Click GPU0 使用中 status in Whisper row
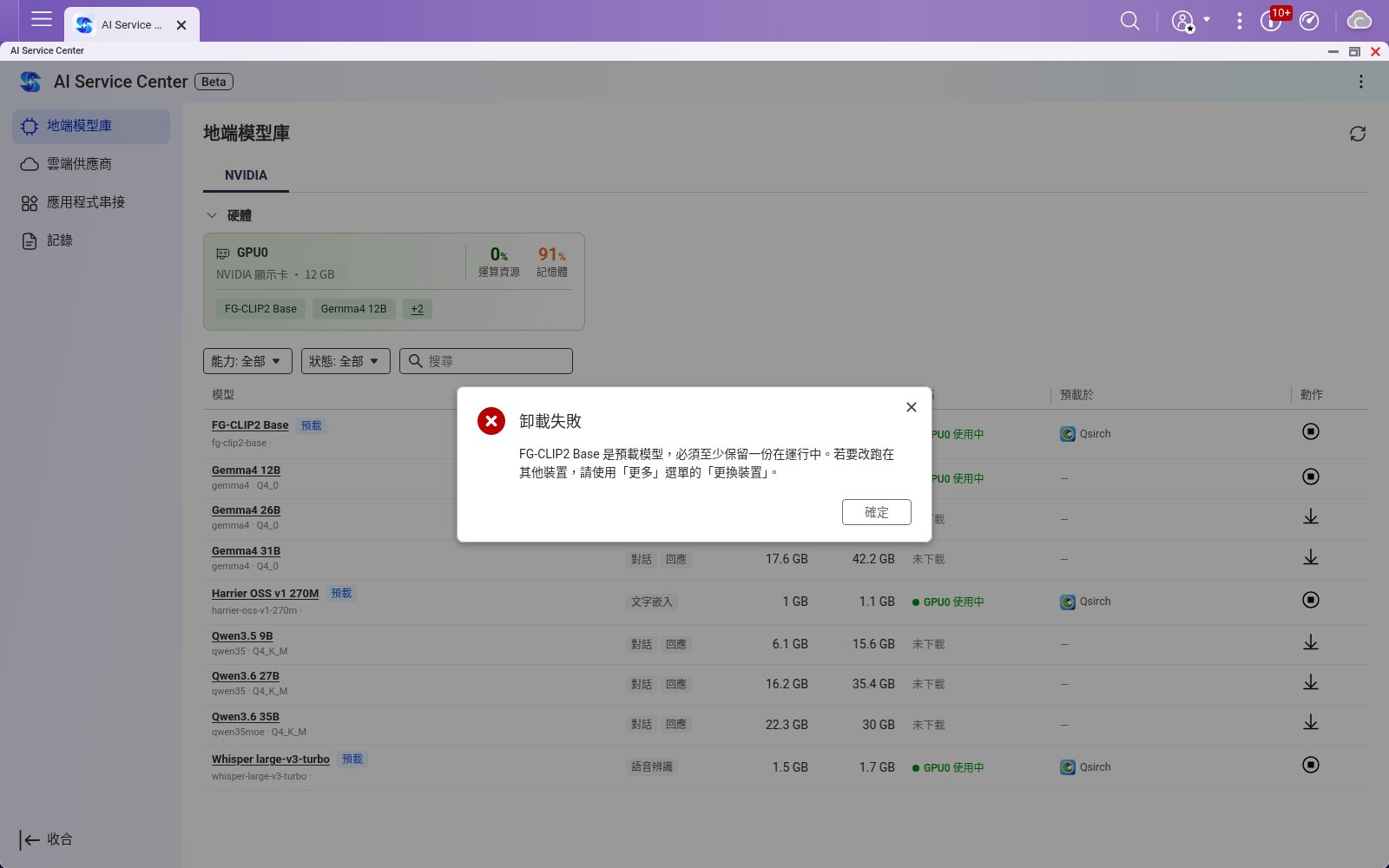The width and height of the screenshot is (1389, 868). click(x=948, y=768)
